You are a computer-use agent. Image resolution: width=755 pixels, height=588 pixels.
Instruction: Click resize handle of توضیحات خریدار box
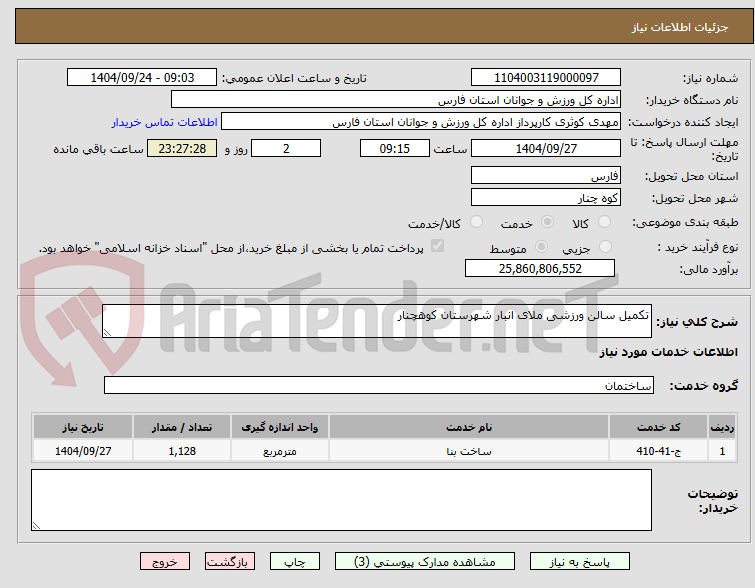click(36, 526)
